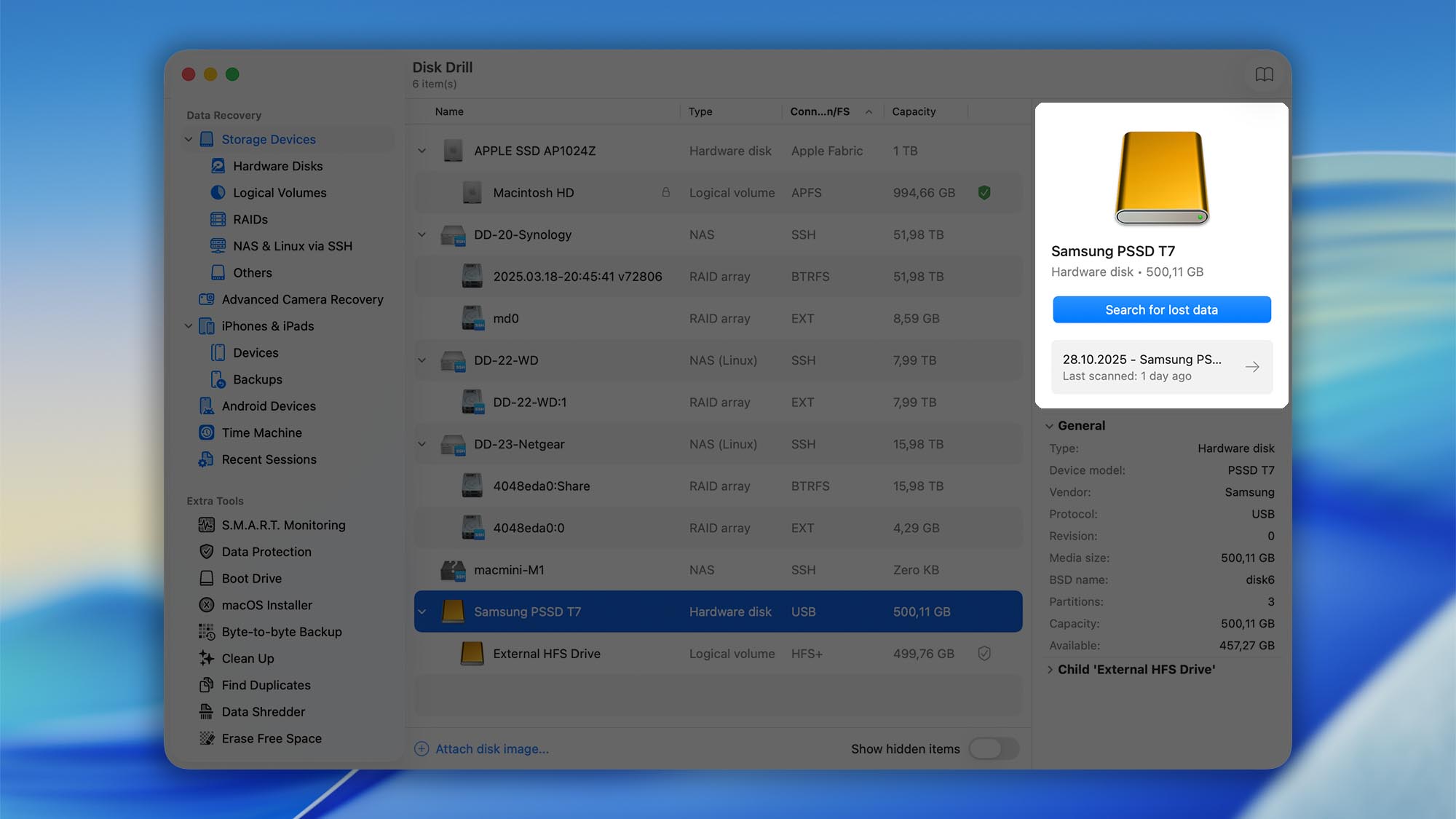Collapse the DD-20-Synology NAS entry
This screenshot has width=1456, height=819.
422,234
